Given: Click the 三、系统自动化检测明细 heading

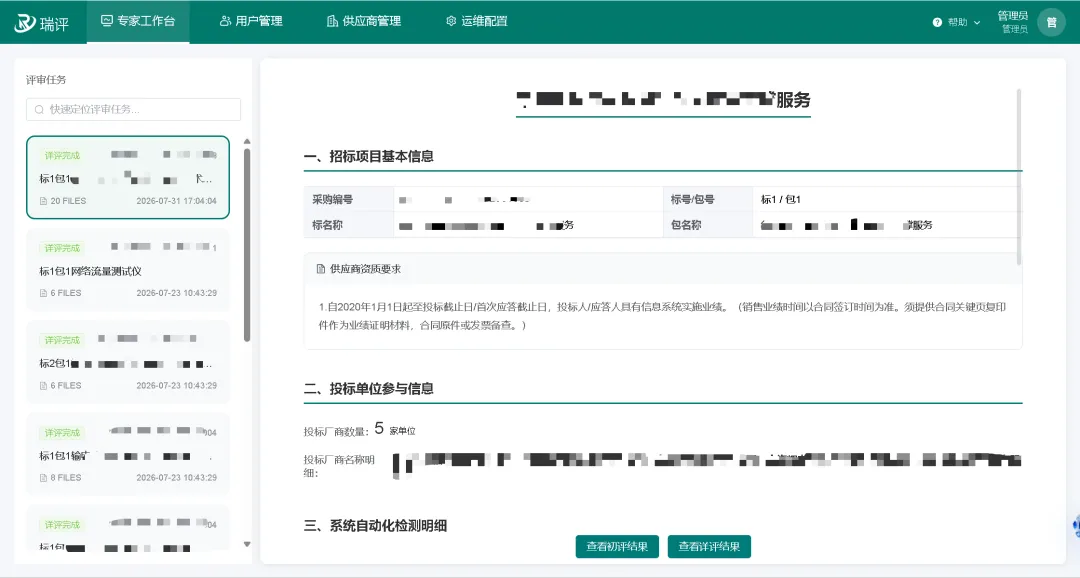Looking at the screenshot, I should pyautogui.click(x=375, y=526).
